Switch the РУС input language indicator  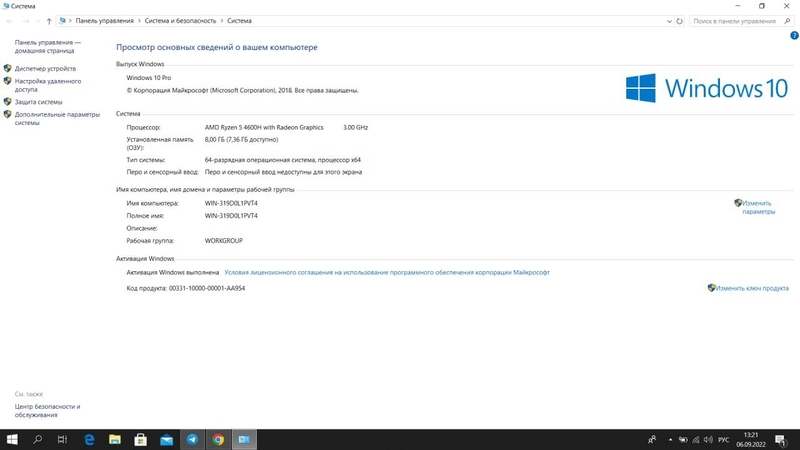click(724, 439)
